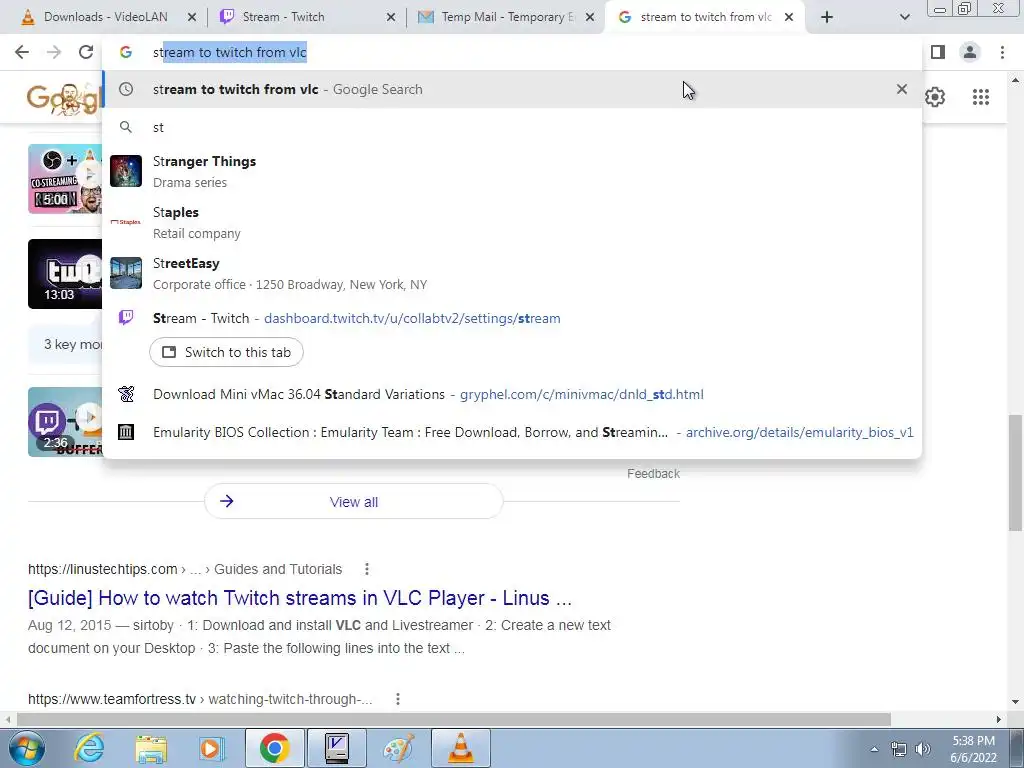1024x768 pixels.
Task: Open a new tab with plus button
Action: [827, 17]
